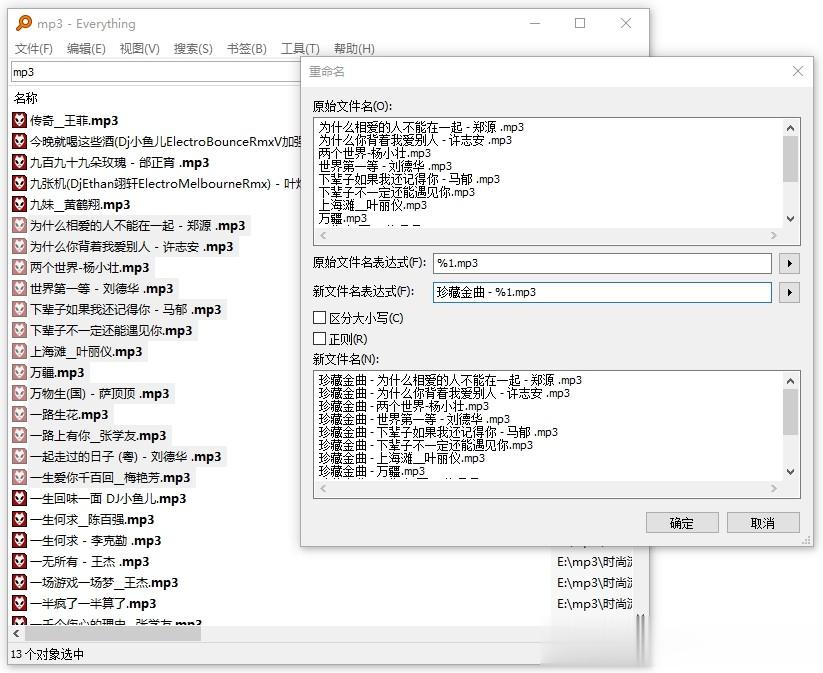Enable the 区分大小写(C) checkbox
This screenshot has width=823, height=673.
coord(319,318)
